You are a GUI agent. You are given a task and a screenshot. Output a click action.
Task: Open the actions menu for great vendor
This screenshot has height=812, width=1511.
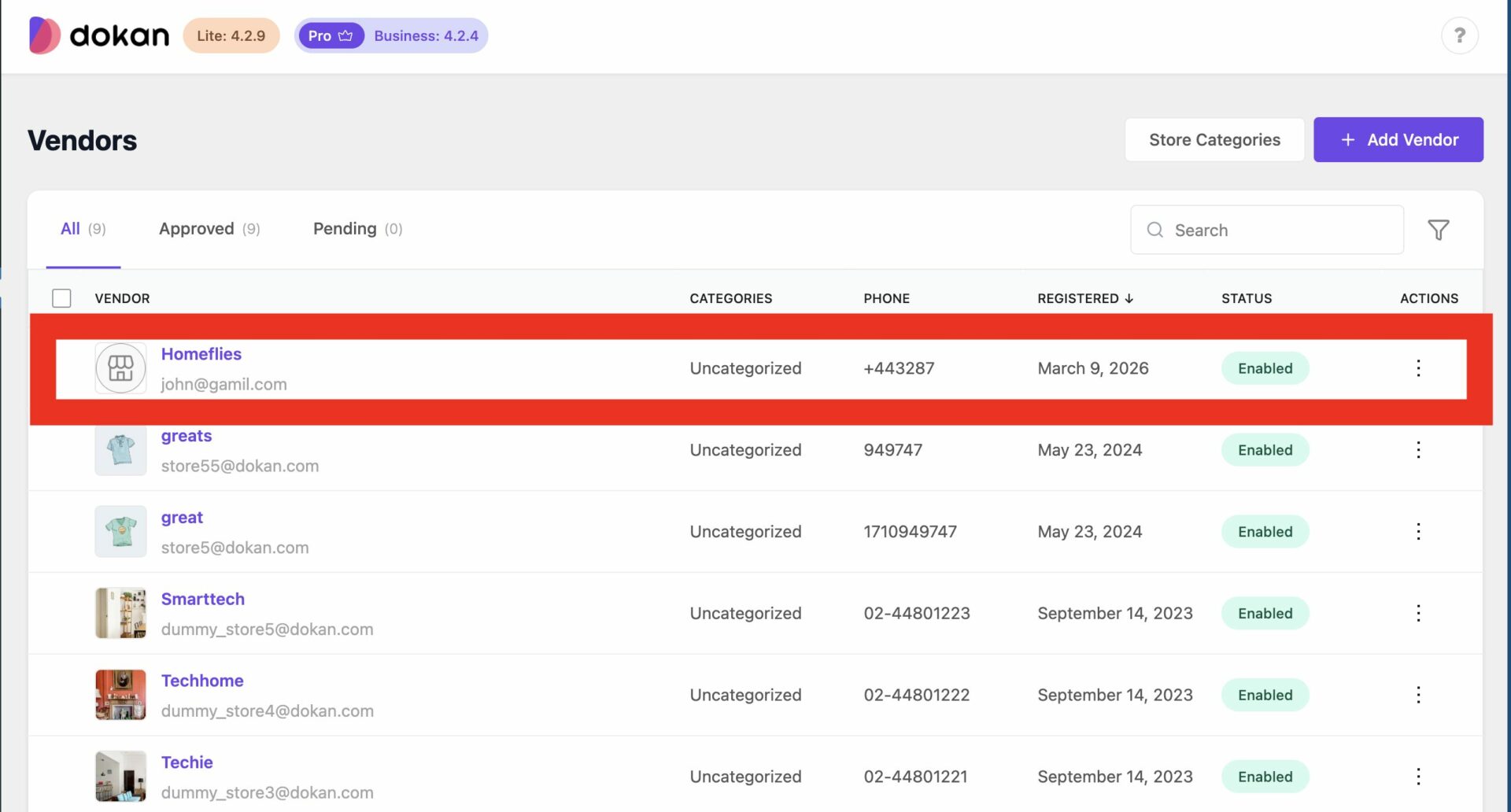(x=1419, y=531)
